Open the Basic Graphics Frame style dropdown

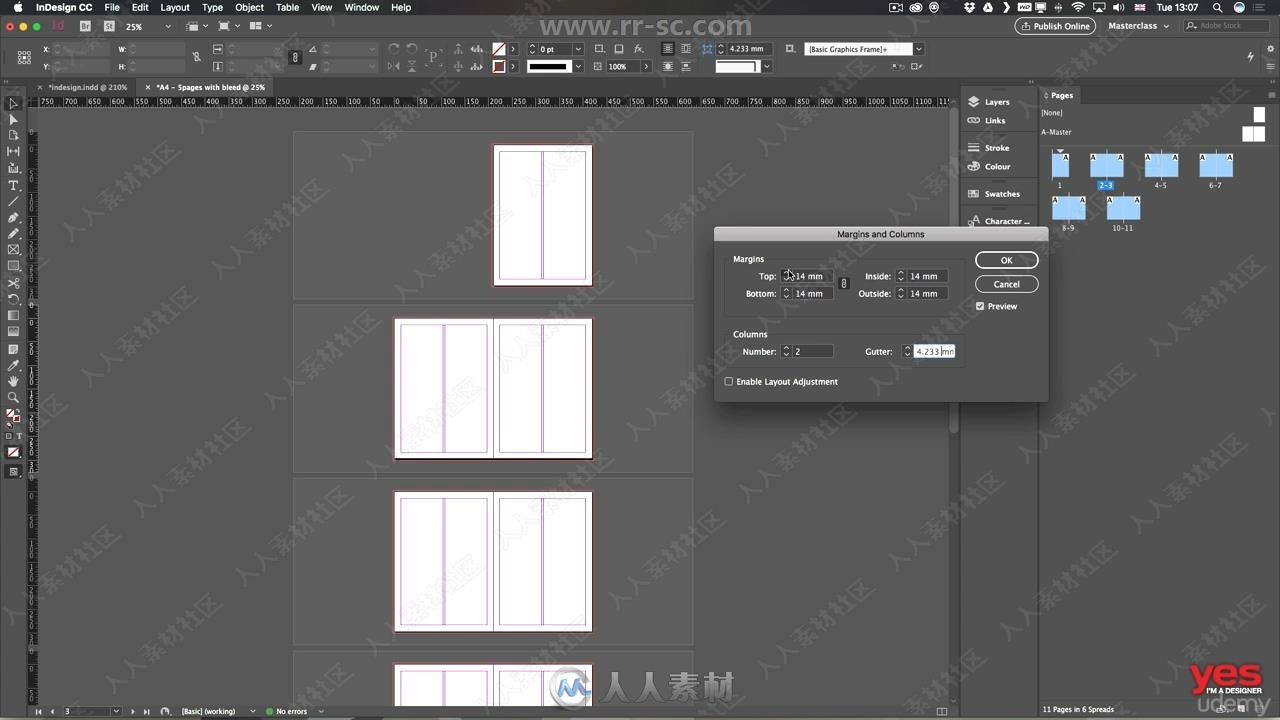918,49
